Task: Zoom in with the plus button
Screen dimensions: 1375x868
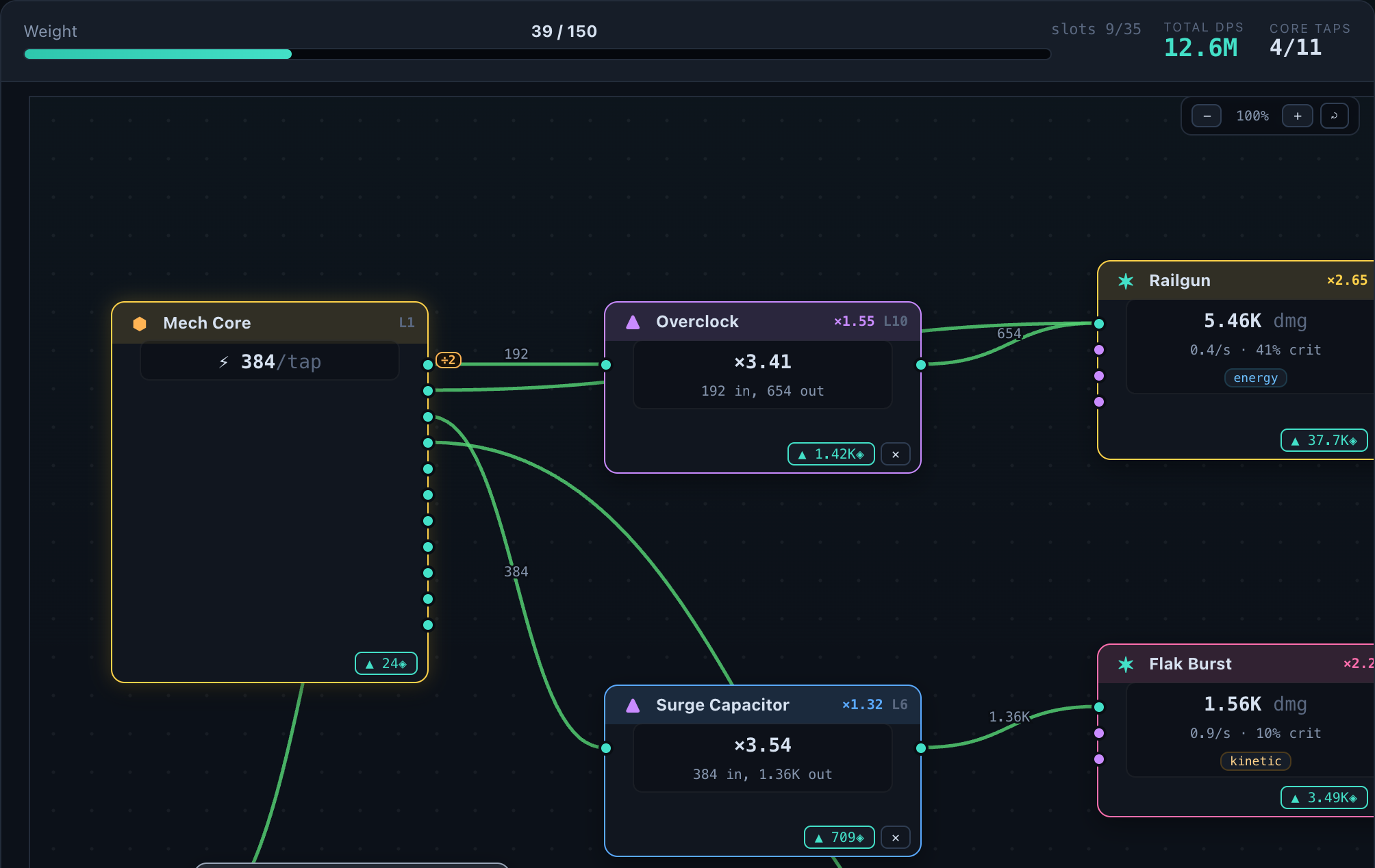Action: pos(1298,116)
